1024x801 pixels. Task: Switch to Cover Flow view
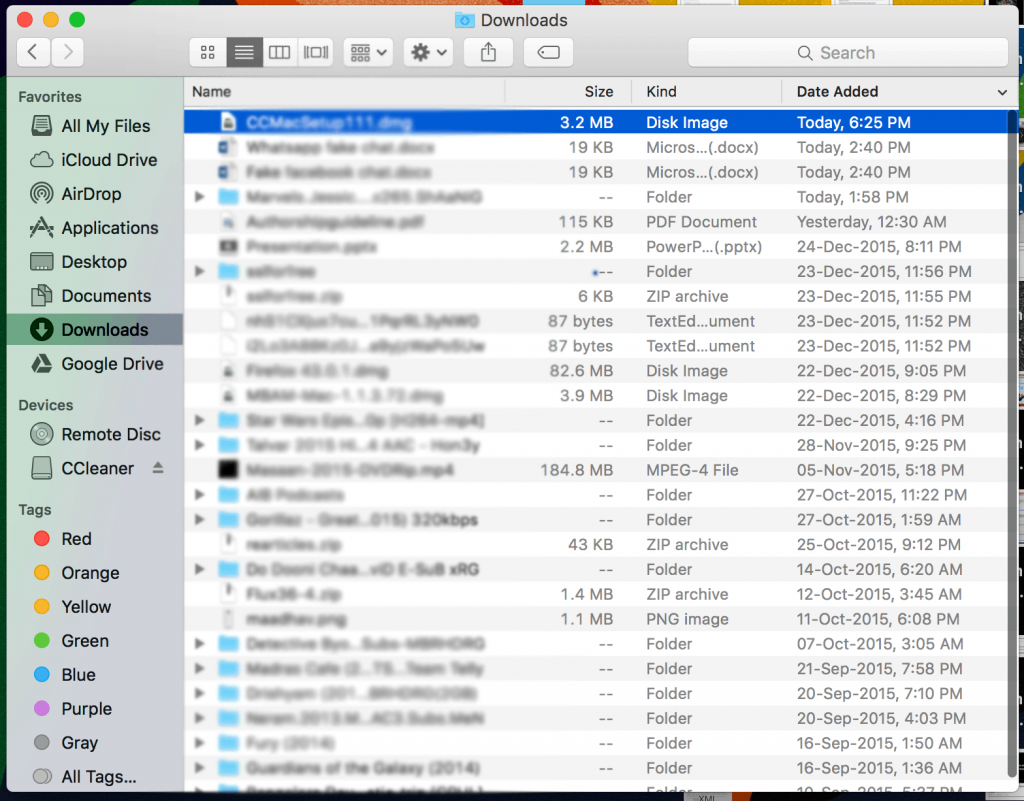(x=315, y=52)
